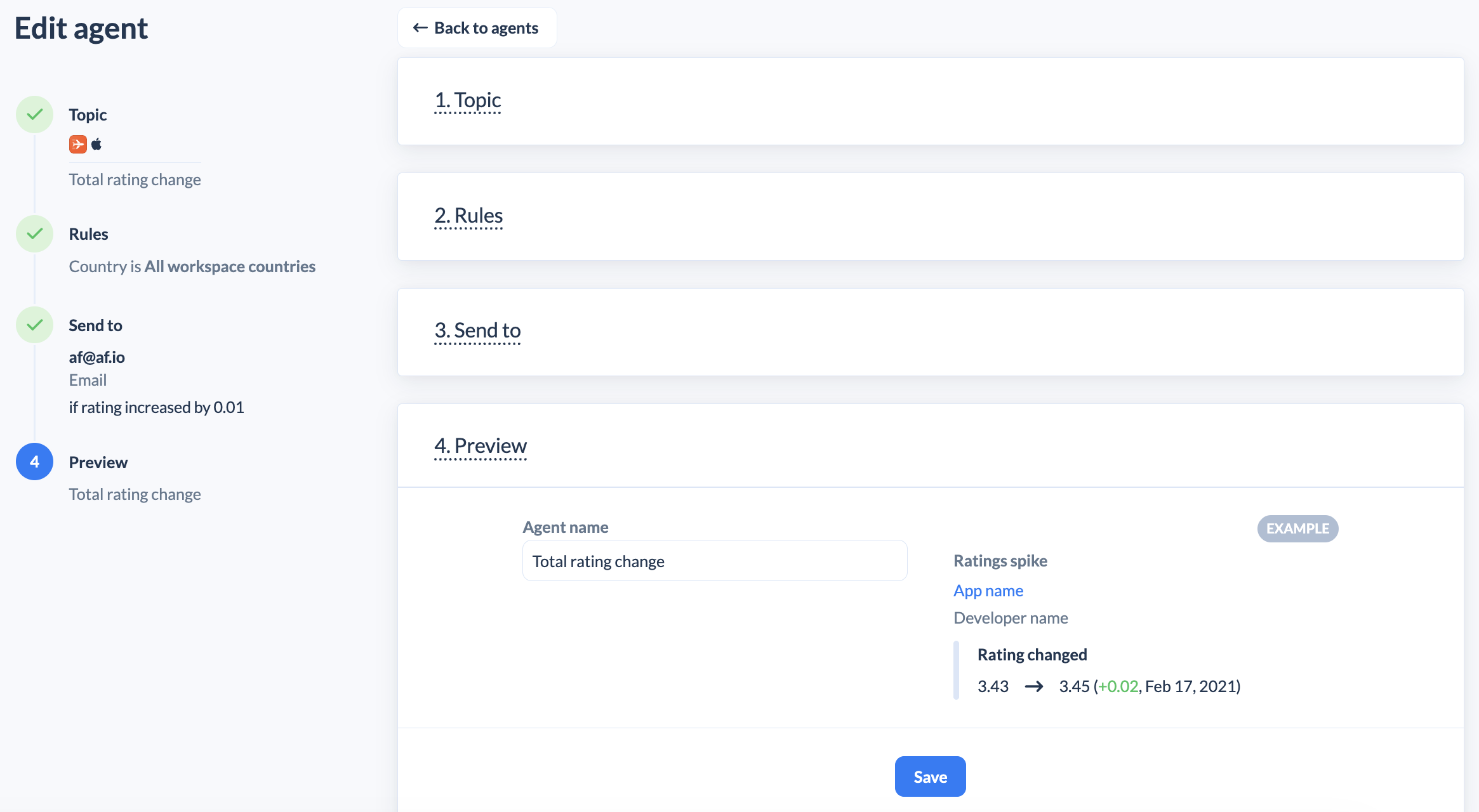
Task: Save the agent with the Save button
Action: (x=931, y=776)
